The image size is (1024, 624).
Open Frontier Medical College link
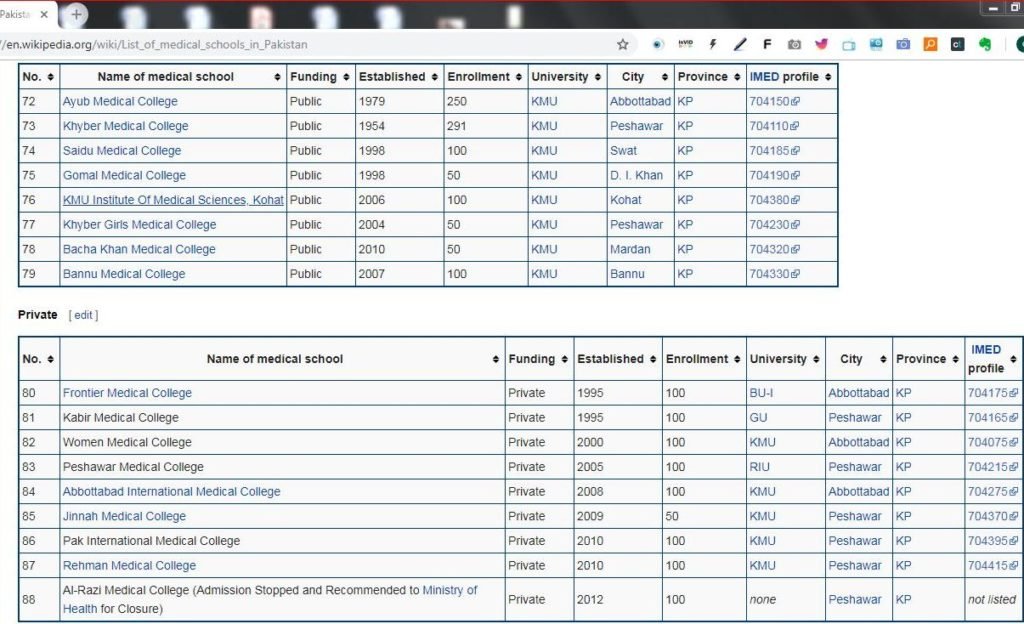127,393
